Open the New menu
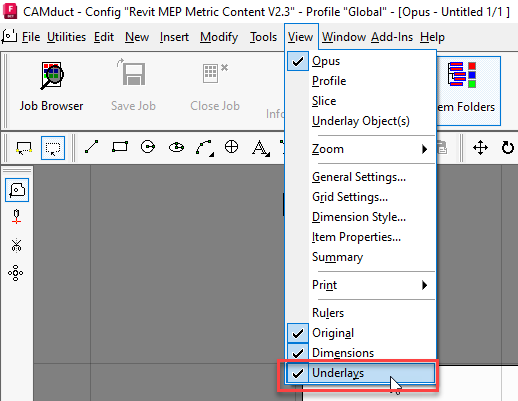Viewport: 518px width, 401px height. pos(137,37)
